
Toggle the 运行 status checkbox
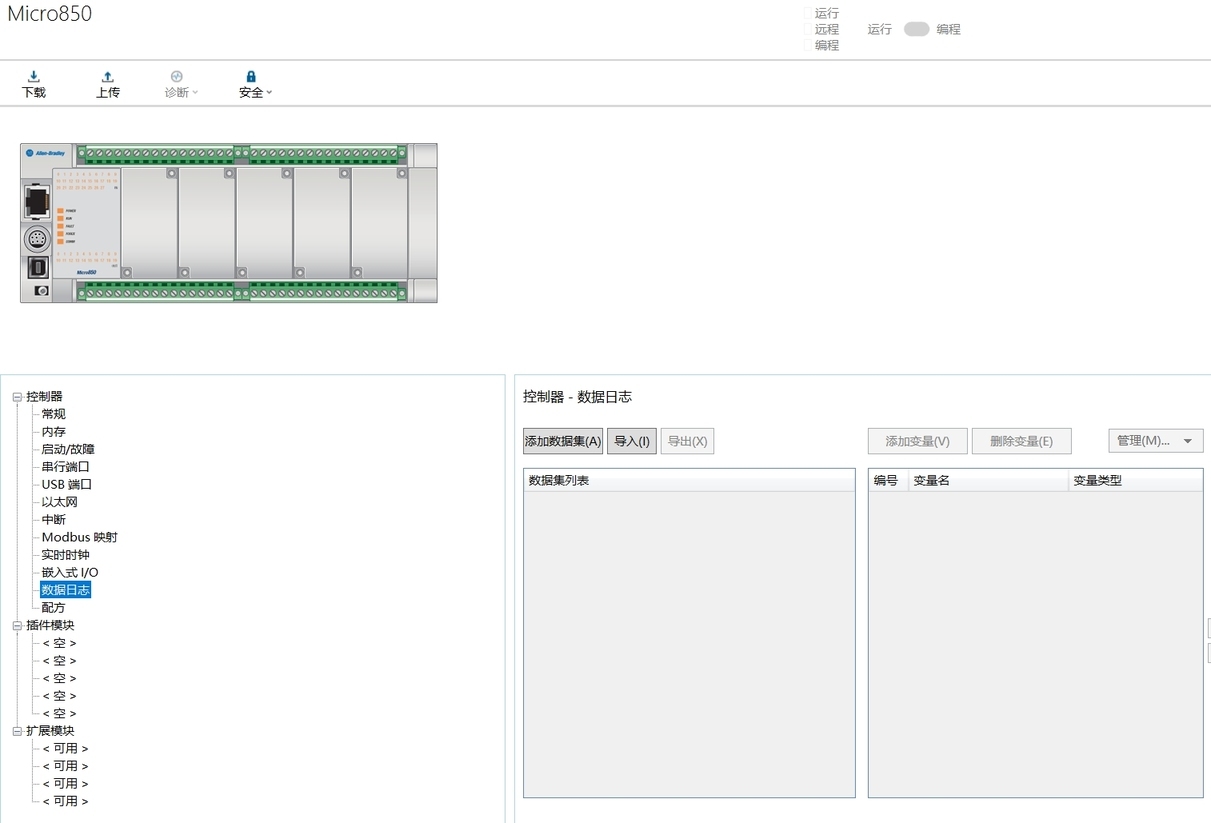click(808, 13)
